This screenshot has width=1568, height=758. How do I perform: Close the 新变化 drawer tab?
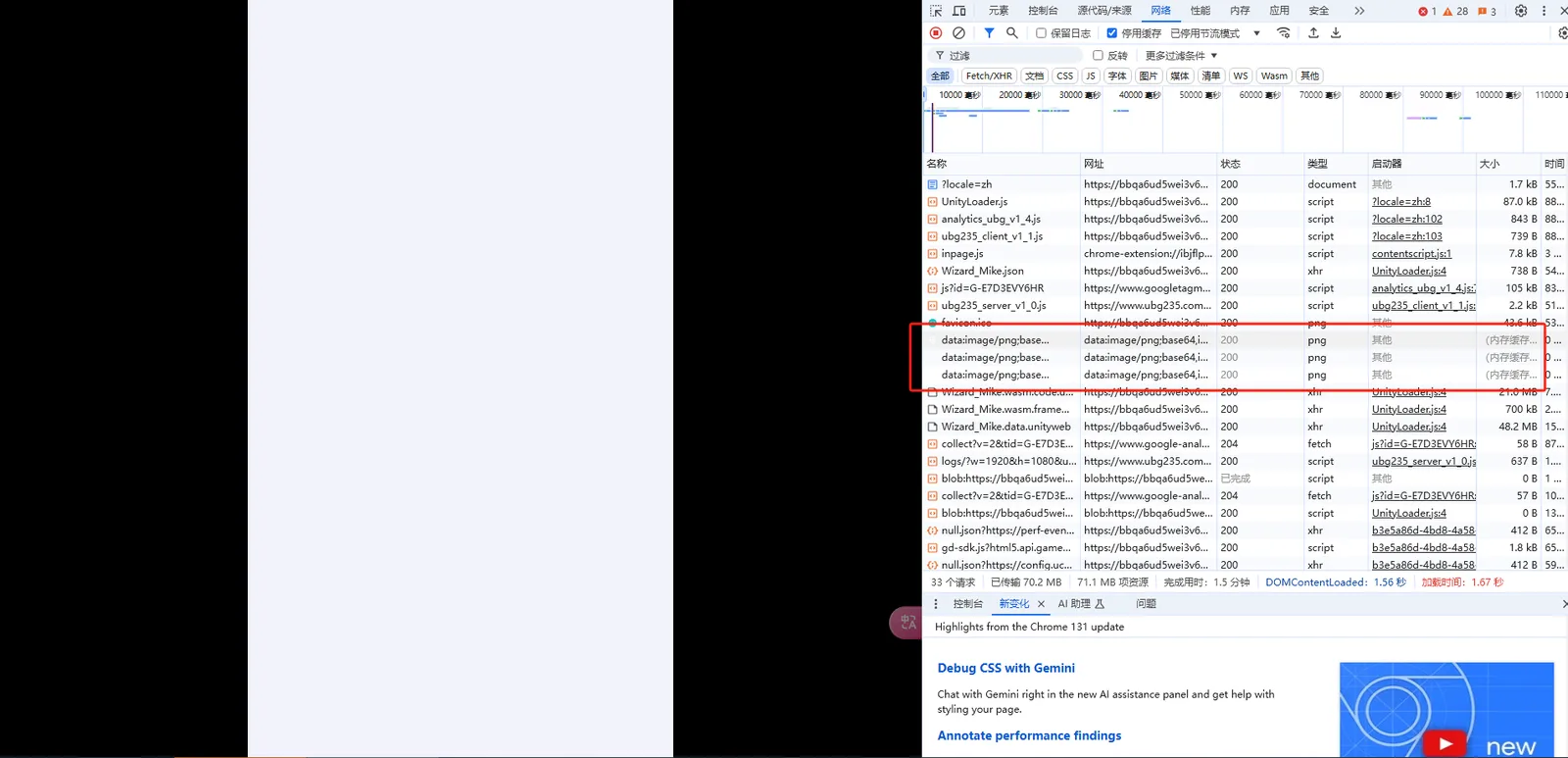pos(1041,604)
